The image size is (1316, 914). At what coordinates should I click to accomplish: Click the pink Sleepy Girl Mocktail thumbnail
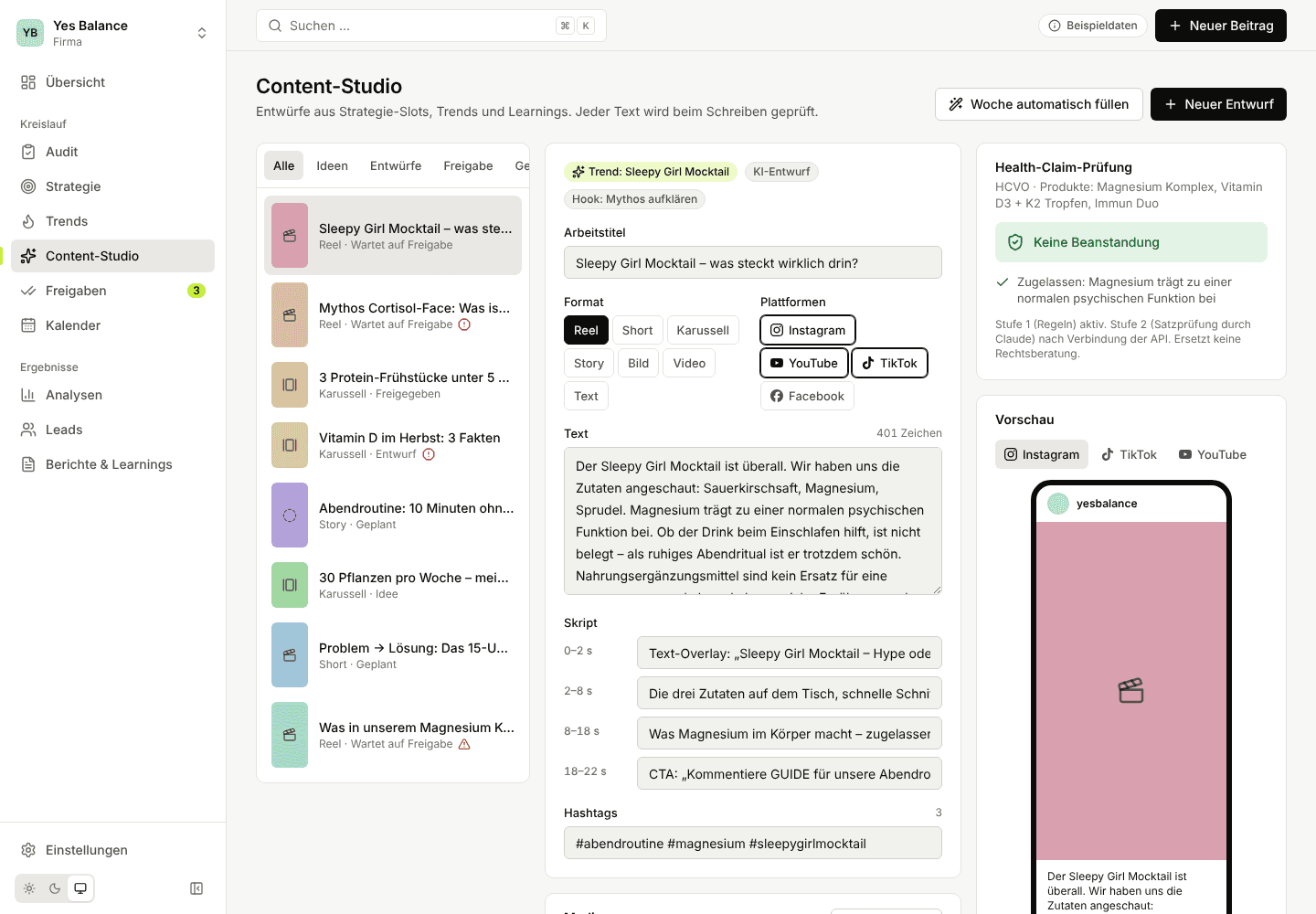[290, 236]
